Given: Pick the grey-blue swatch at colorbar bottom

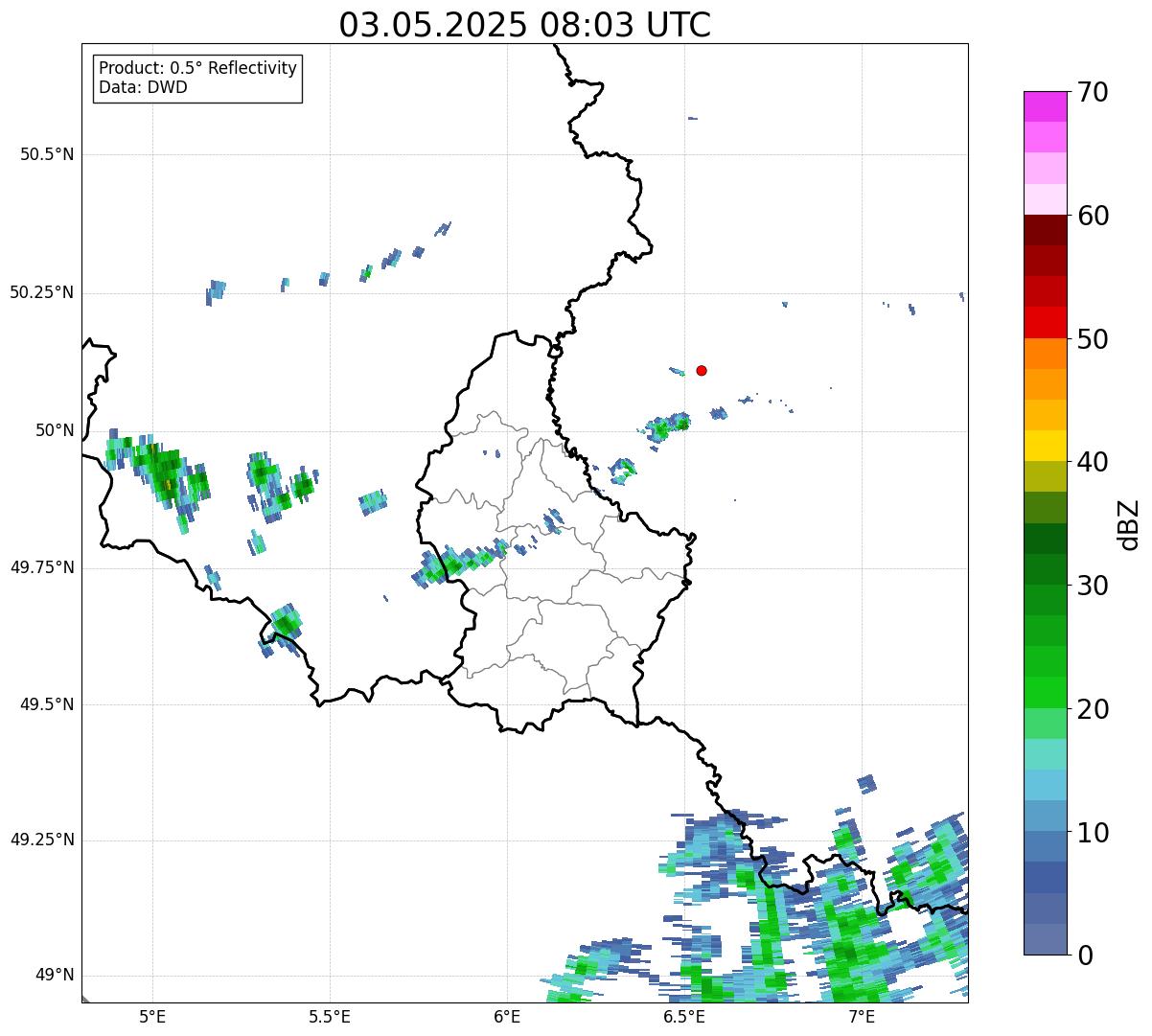Looking at the screenshot, I should pyautogui.click(x=1045, y=939).
